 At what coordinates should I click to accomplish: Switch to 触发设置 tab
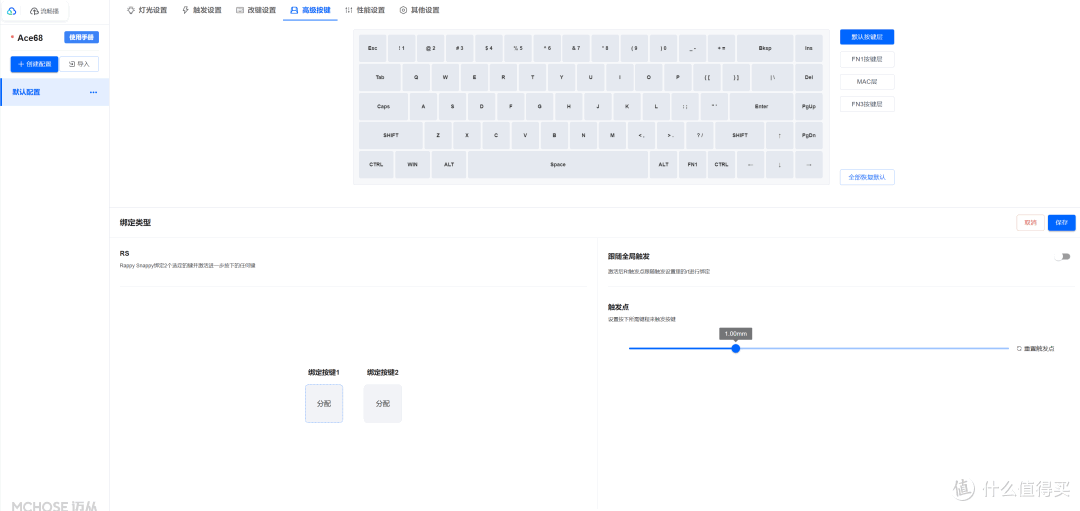click(201, 10)
